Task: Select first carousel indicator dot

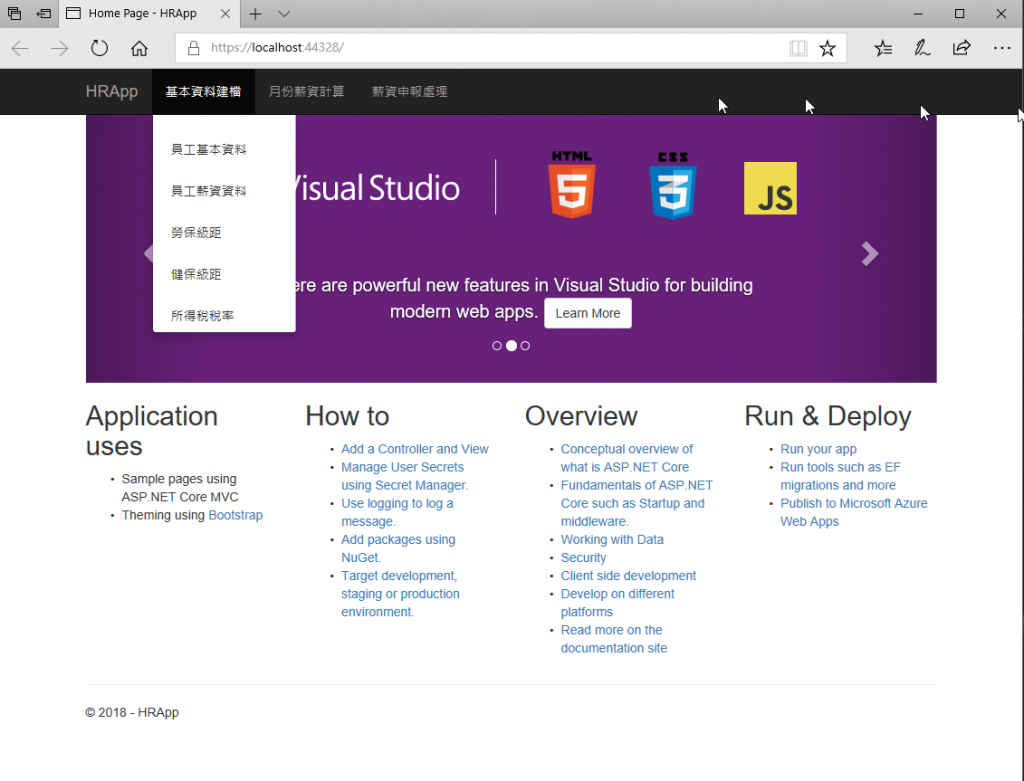Action: pyautogui.click(x=497, y=345)
